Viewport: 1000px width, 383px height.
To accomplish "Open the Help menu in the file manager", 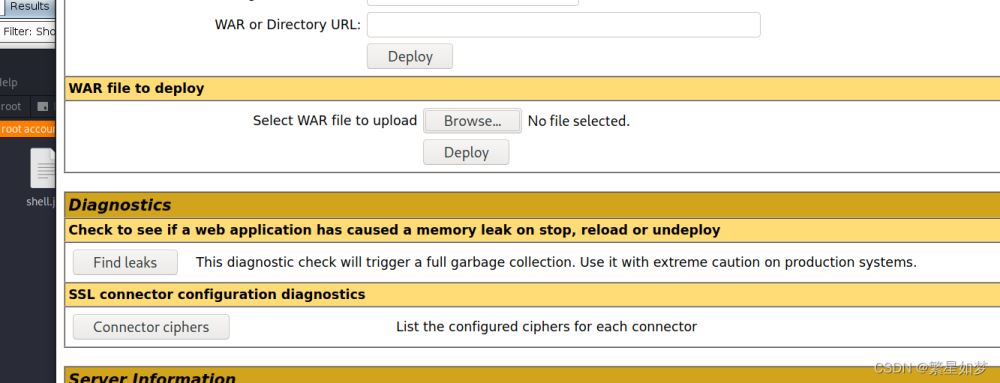I will point(8,82).
